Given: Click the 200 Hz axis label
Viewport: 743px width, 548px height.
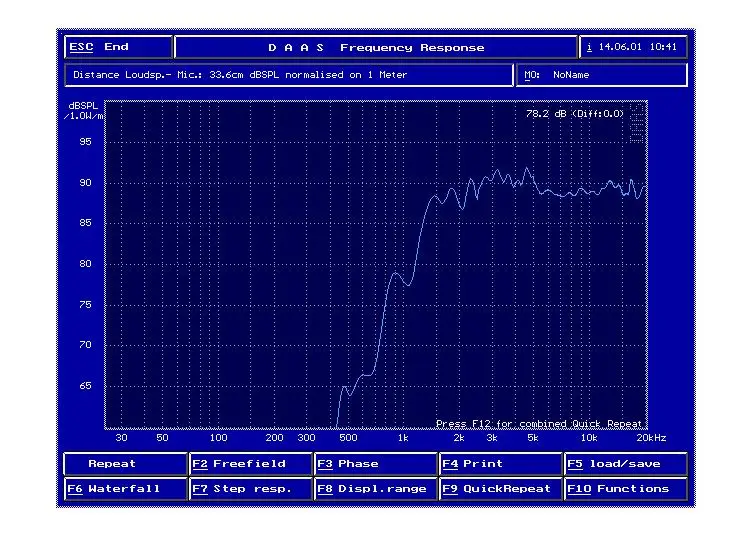Looking at the screenshot, I should (274, 438).
